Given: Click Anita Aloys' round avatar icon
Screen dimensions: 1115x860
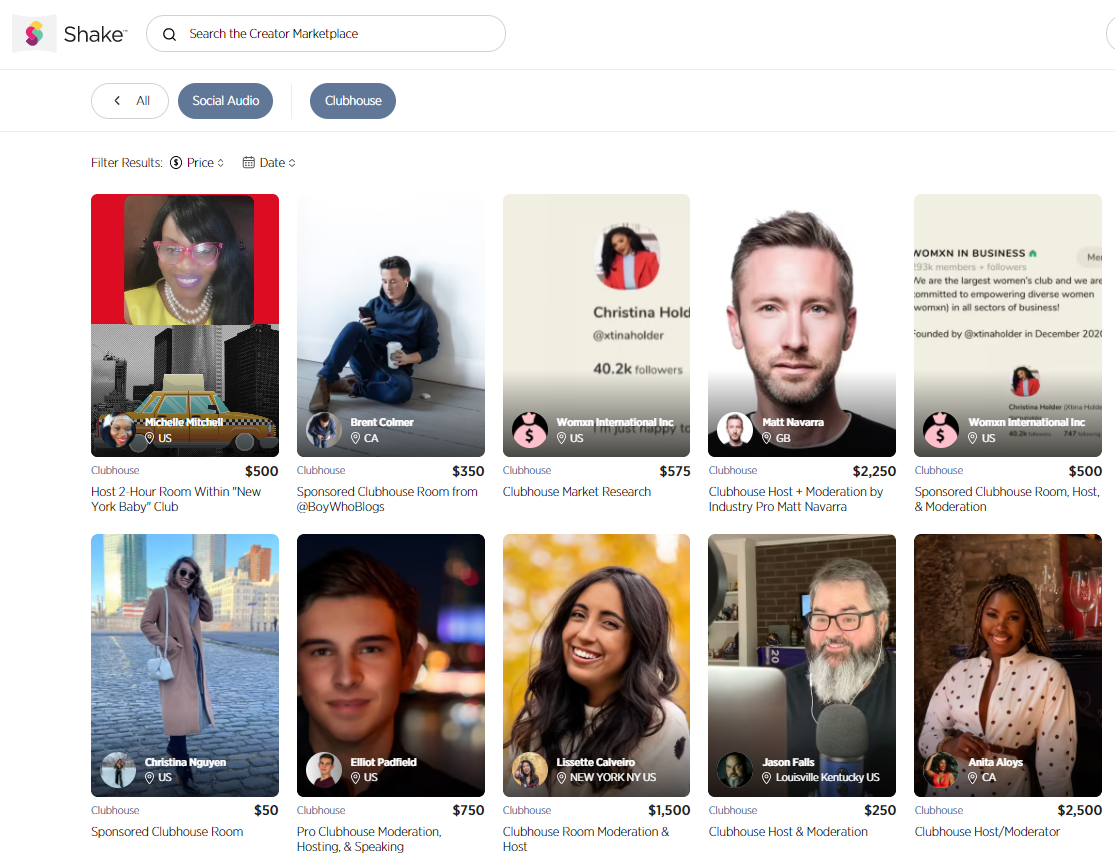Looking at the screenshot, I should pos(940,770).
